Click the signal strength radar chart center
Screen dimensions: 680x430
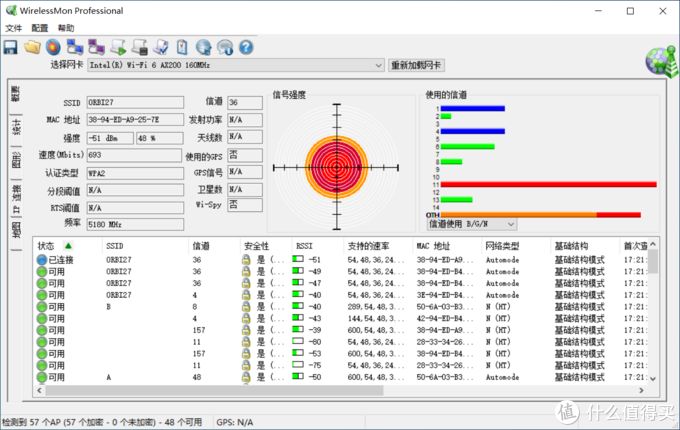337,167
